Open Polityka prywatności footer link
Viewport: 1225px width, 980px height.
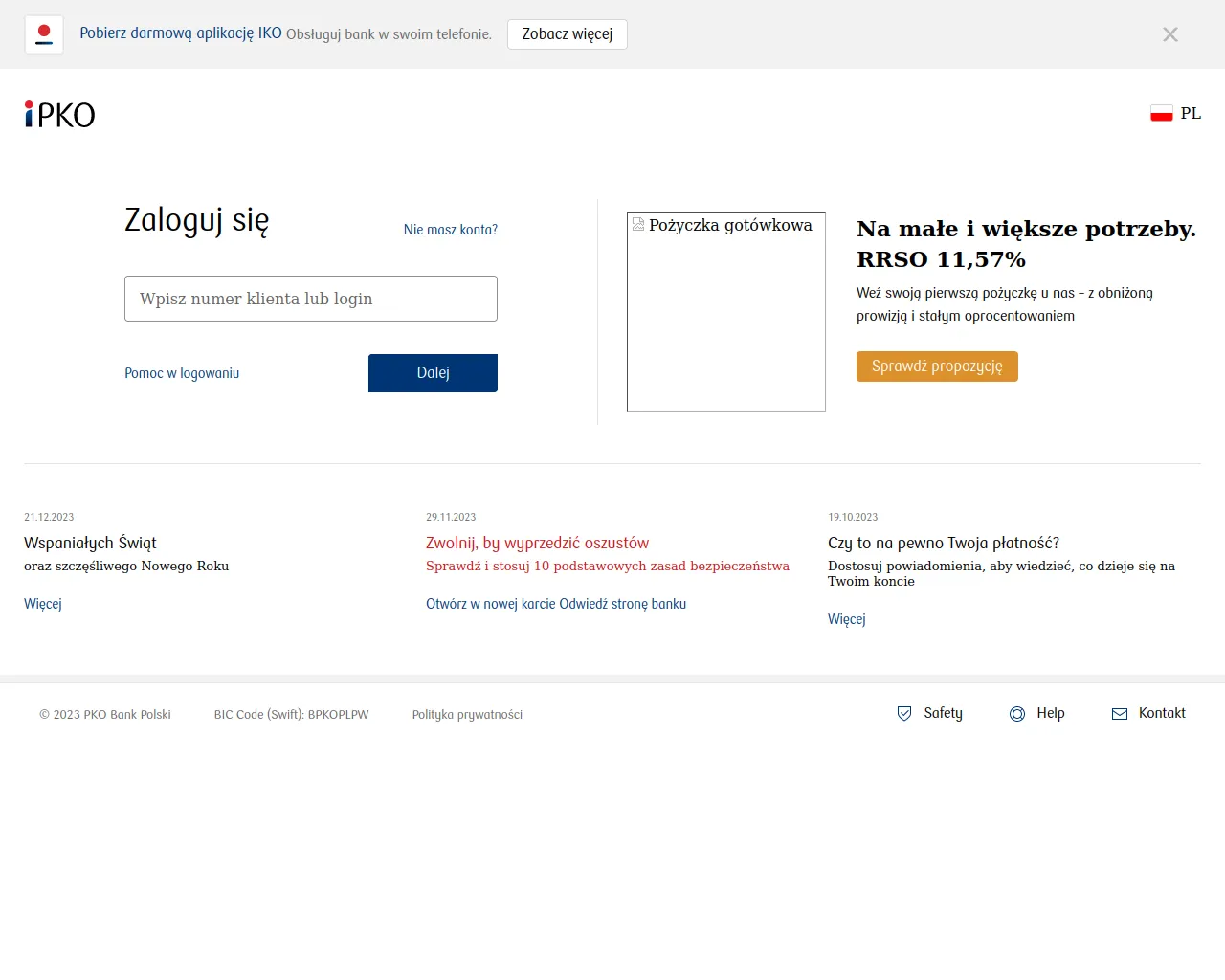pyautogui.click(x=467, y=715)
